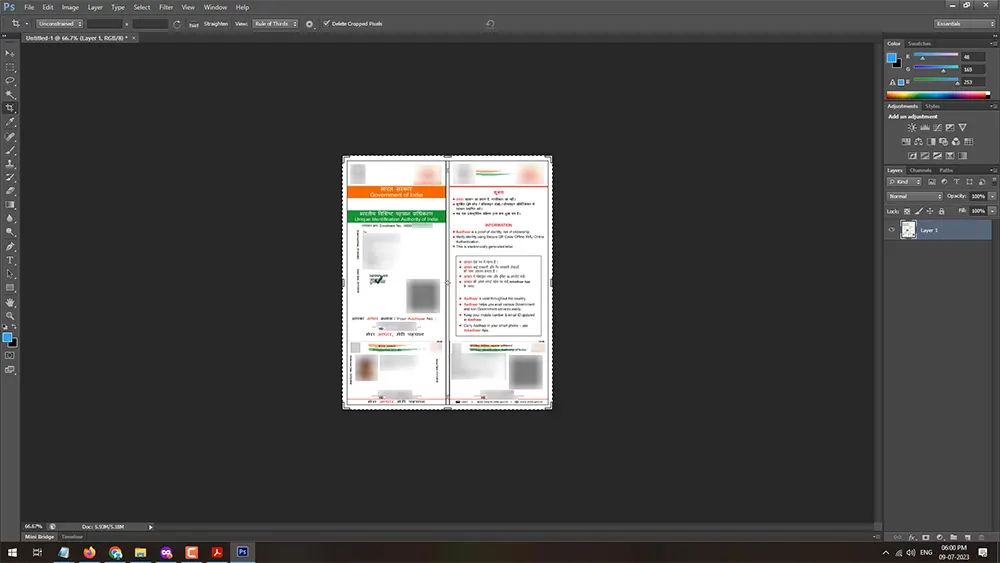Expand the Opacity slider arrow
Image resolution: width=1000 pixels, height=563 pixels.
[992, 196]
